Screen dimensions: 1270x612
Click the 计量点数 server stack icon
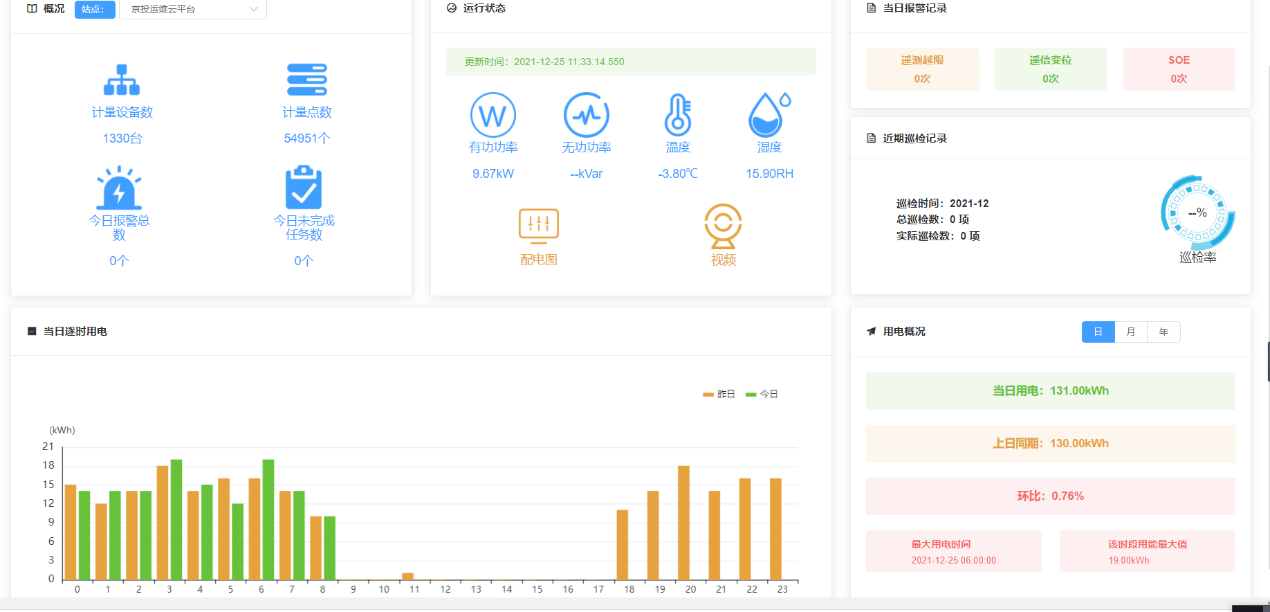click(306, 80)
